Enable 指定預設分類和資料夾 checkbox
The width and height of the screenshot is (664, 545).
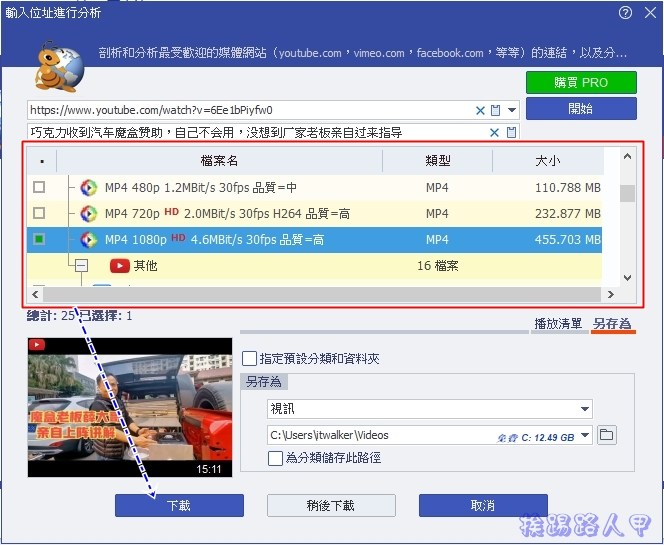249,359
